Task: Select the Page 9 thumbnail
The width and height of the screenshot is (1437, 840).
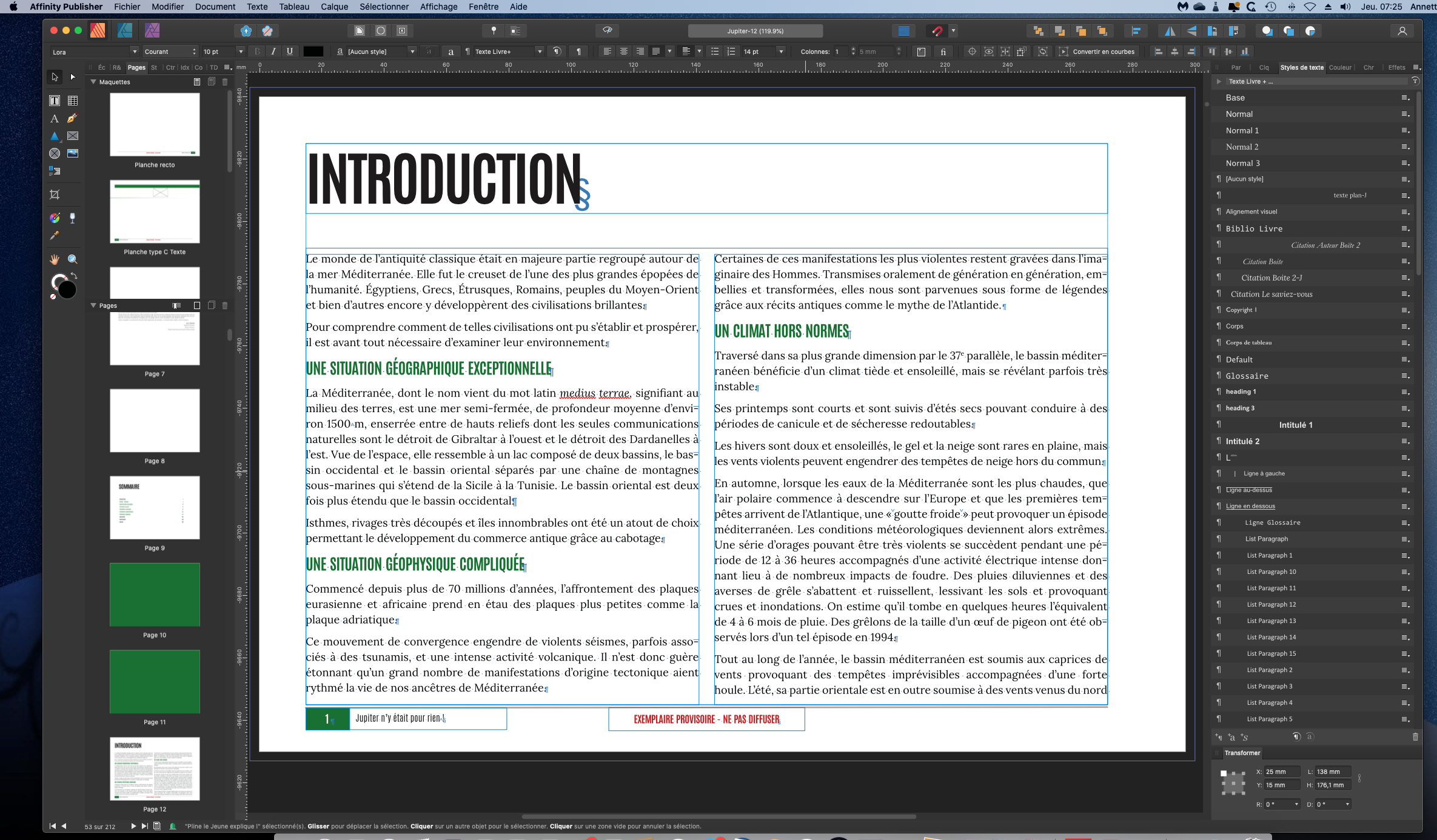Action: pos(154,508)
